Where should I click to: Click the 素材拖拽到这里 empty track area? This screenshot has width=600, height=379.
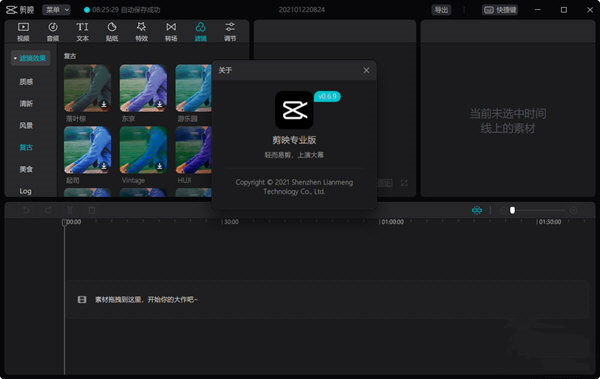click(327, 299)
